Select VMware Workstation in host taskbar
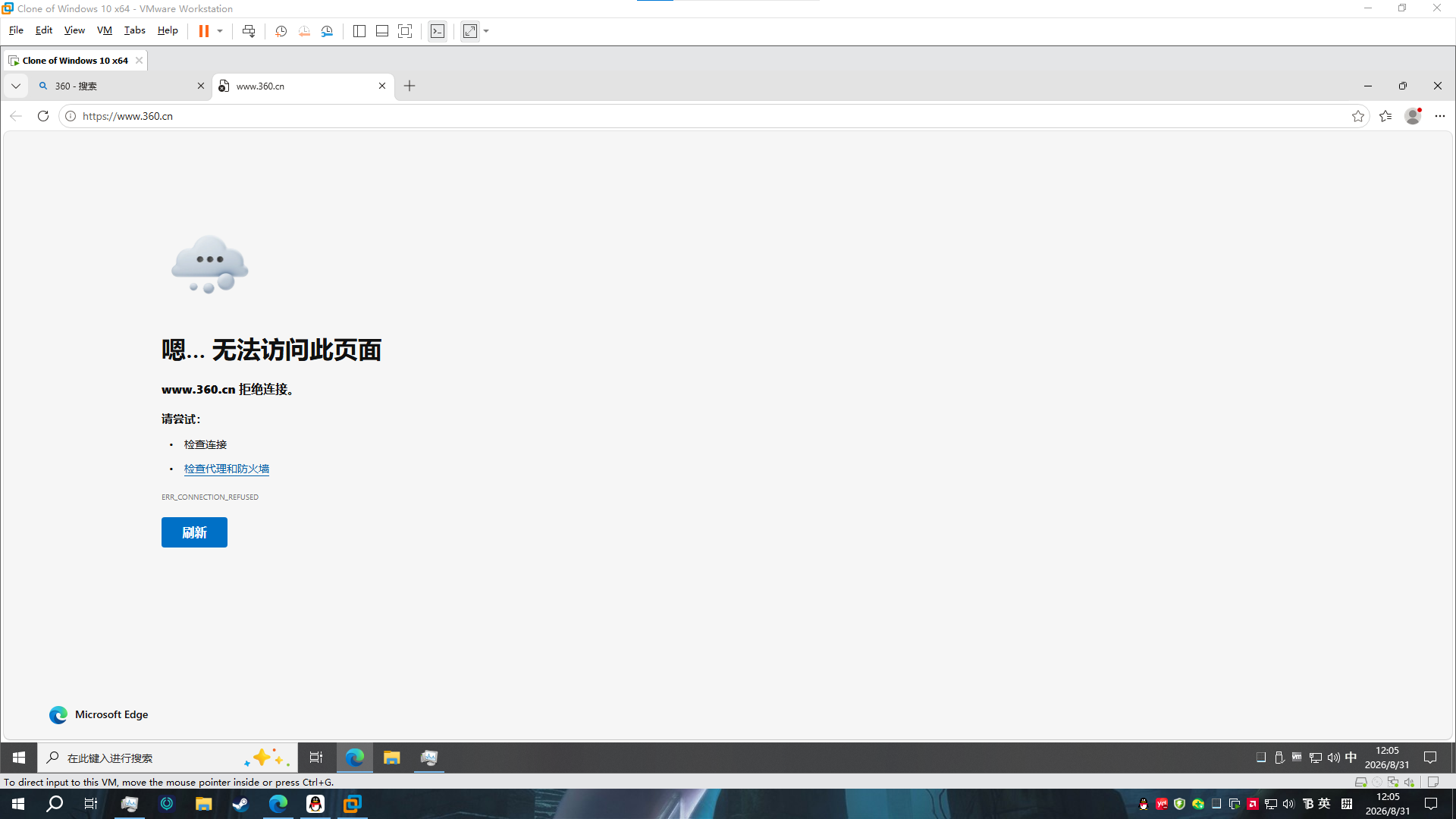 (353, 804)
